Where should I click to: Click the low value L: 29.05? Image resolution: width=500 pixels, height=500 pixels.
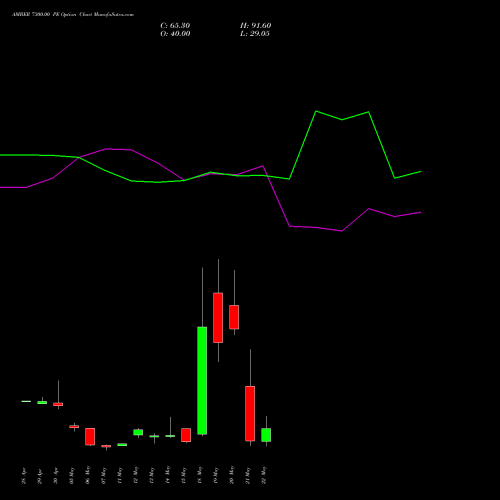[255, 34]
